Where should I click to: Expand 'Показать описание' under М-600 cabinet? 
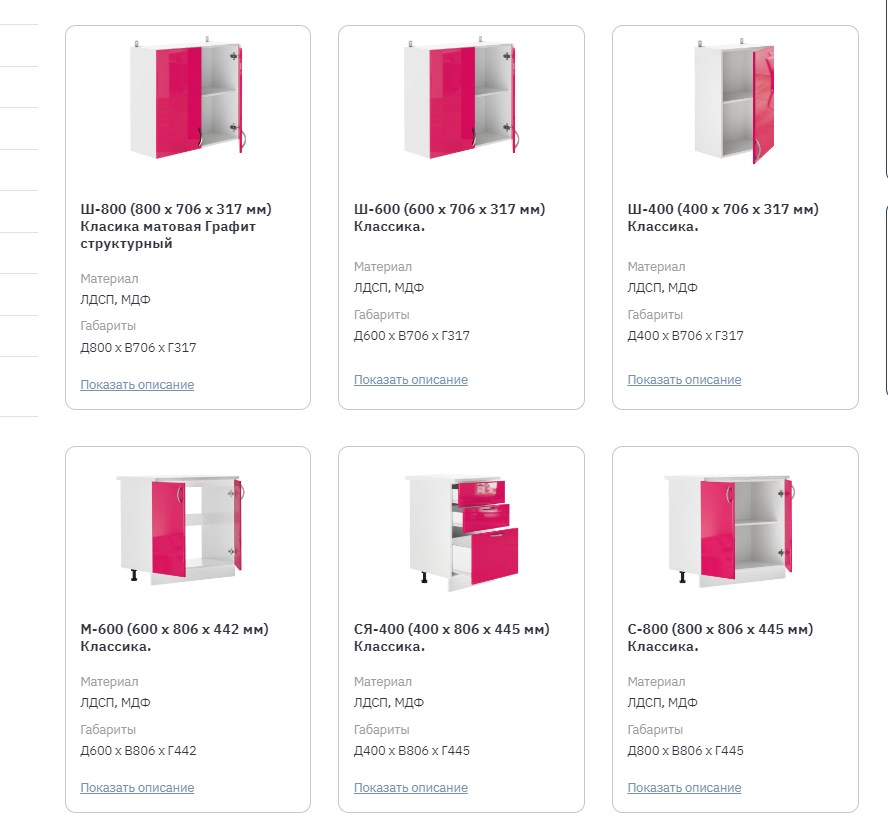137,788
